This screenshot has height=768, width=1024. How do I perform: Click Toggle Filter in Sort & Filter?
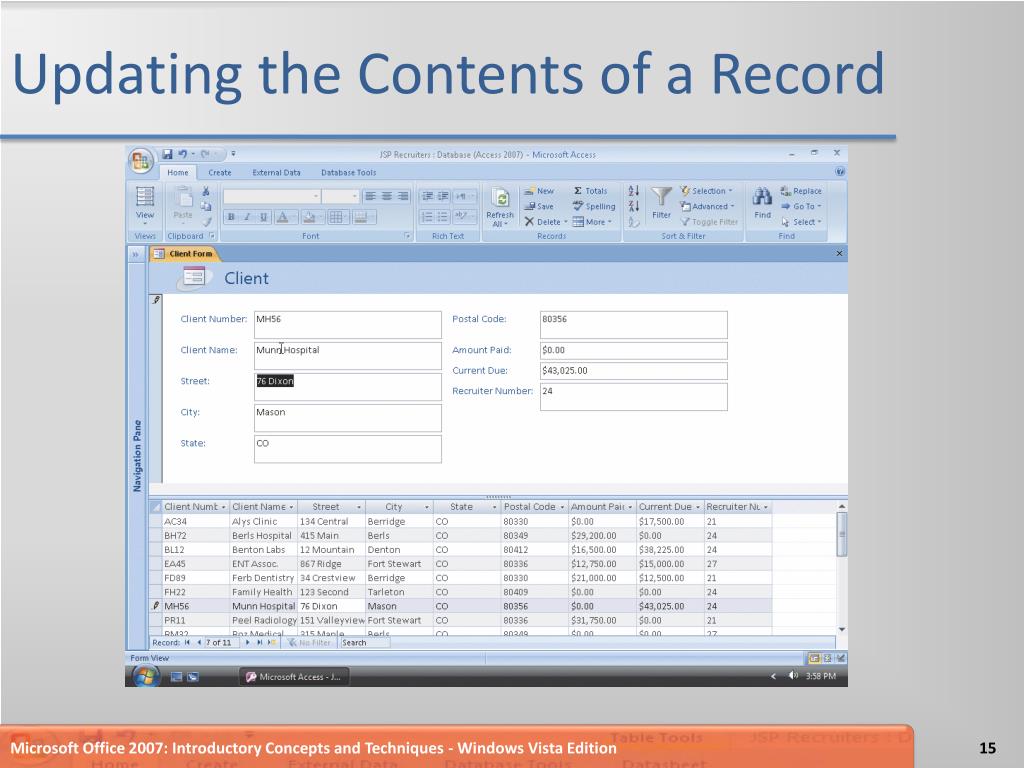click(709, 222)
